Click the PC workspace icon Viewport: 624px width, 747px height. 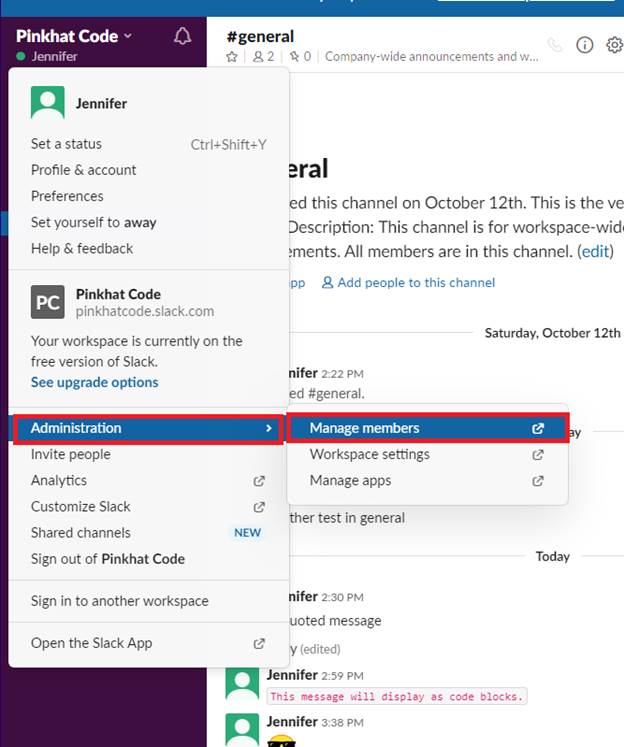(48, 302)
